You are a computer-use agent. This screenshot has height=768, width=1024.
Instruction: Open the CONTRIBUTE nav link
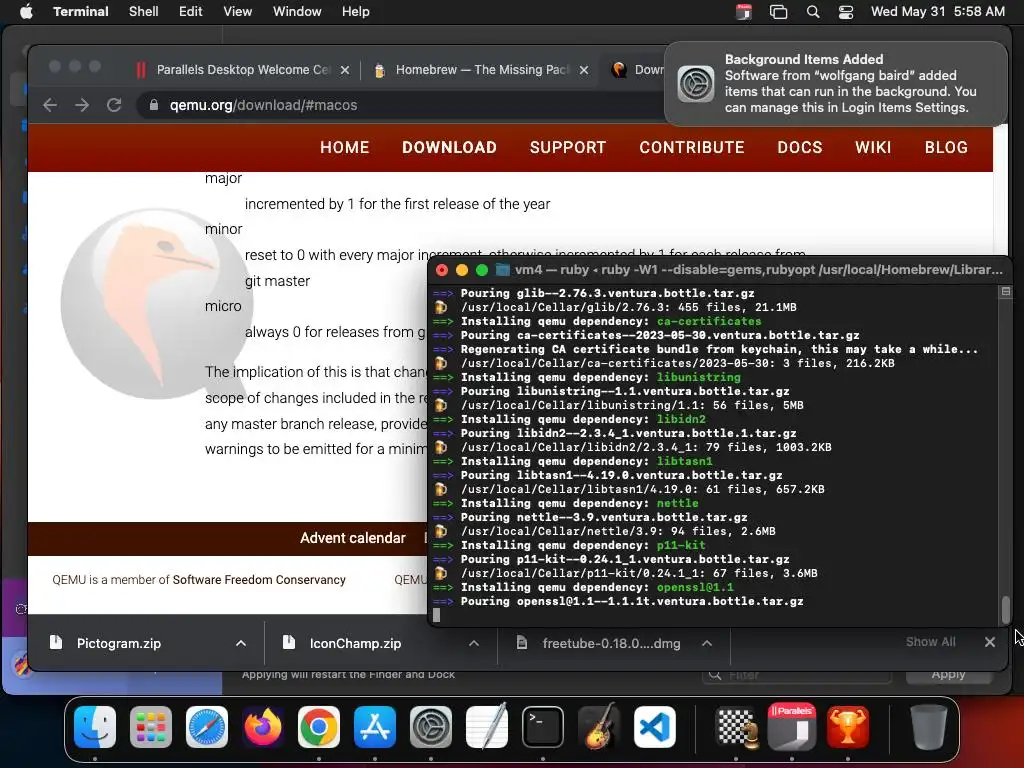[692, 148]
